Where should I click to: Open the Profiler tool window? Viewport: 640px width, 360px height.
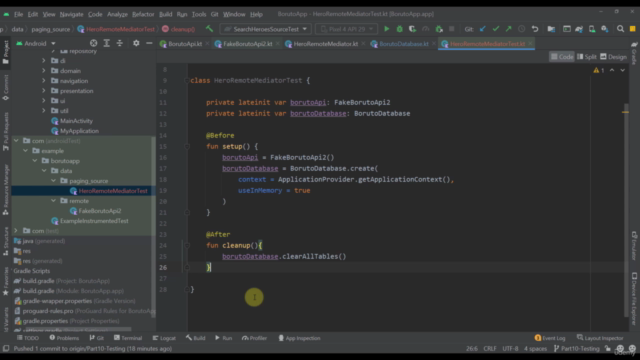pyautogui.click(x=254, y=338)
